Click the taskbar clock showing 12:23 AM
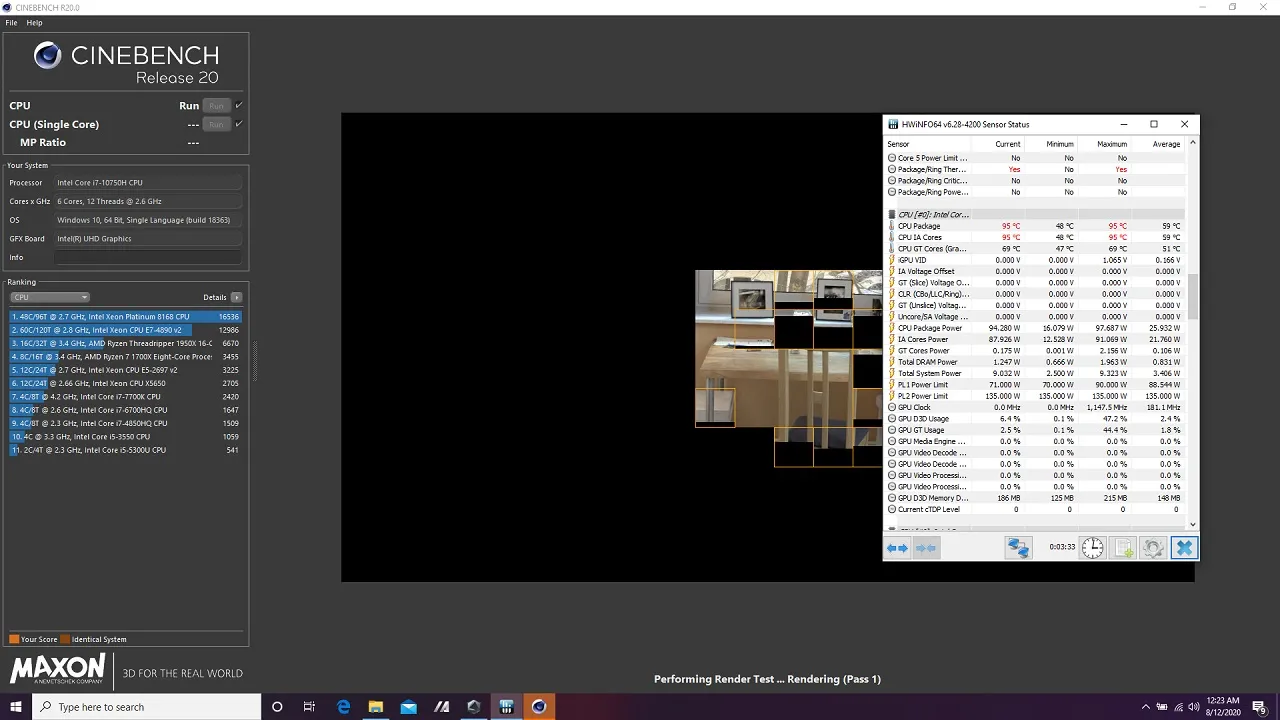The image size is (1280, 720). click(1223, 707)
